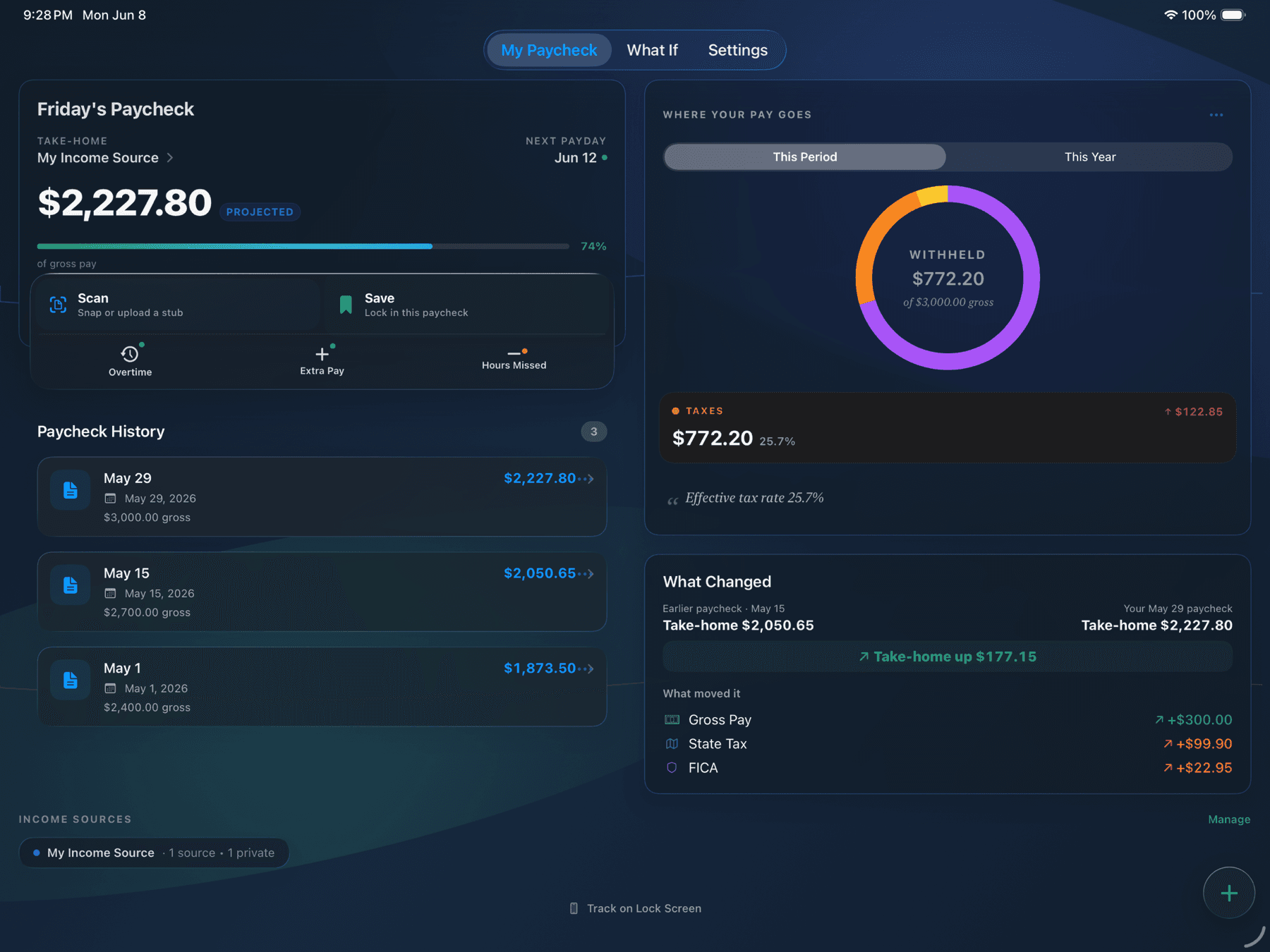Click the calendar icon beside May 15, 2026
This screenshot has width=1270, height=952.
click(110, 594)
